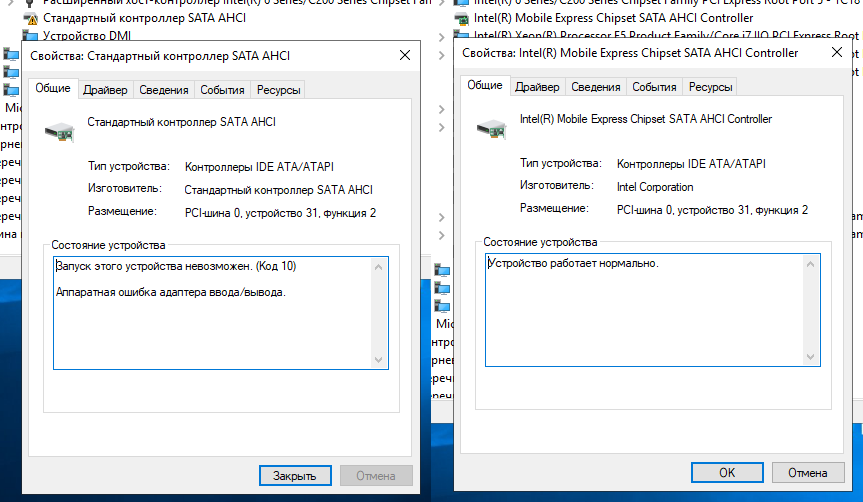
Task: Switch to Ресурсы tab in Intel controller dialog
Action: pyautogui.click(x=711, y=87)
